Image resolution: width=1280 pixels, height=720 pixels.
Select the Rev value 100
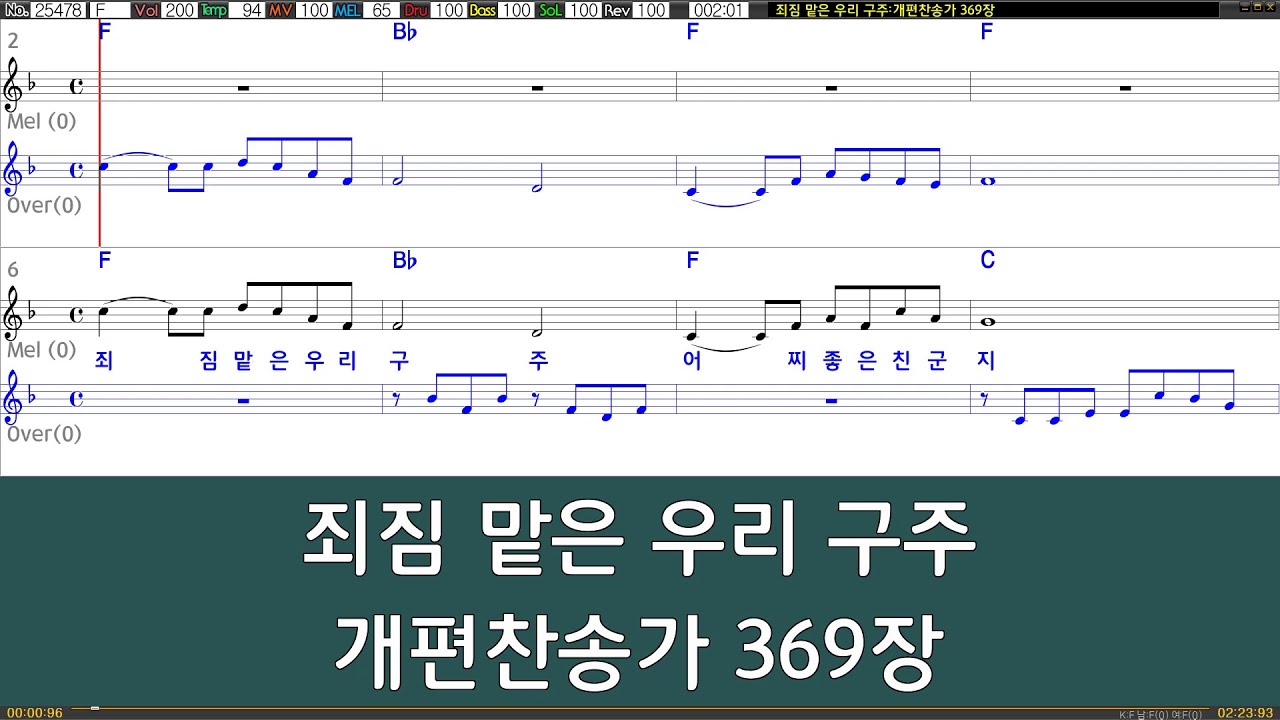click(x=650, y=10)
